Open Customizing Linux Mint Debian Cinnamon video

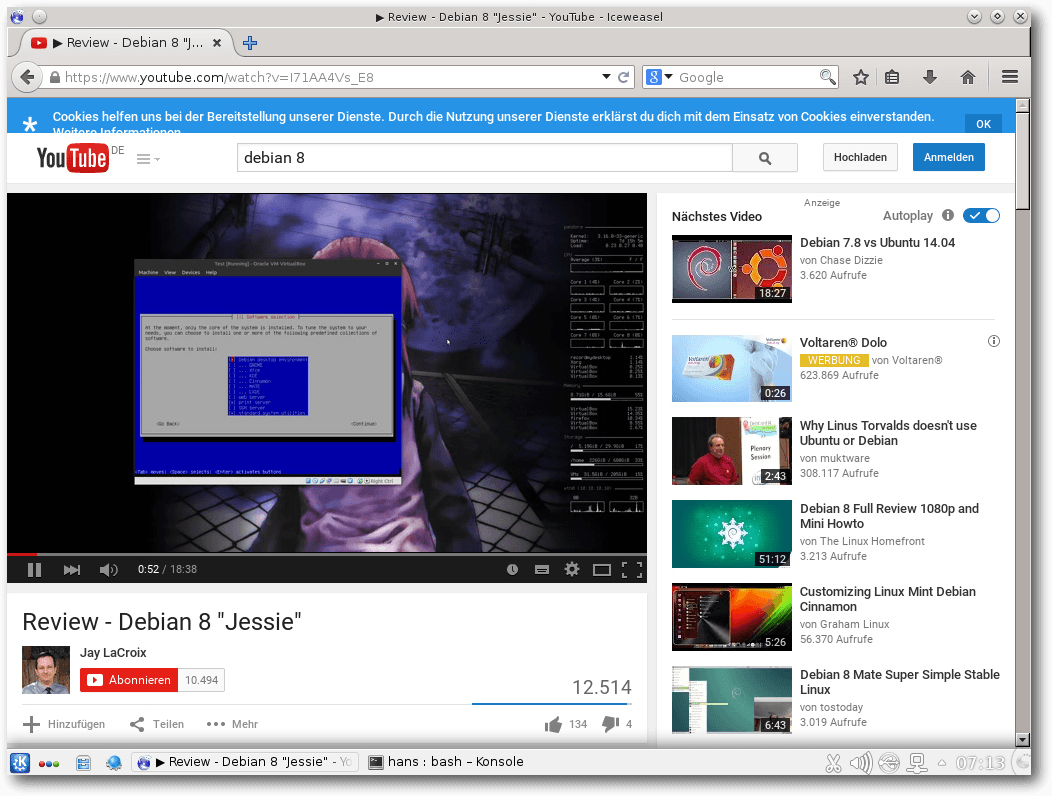887,599
